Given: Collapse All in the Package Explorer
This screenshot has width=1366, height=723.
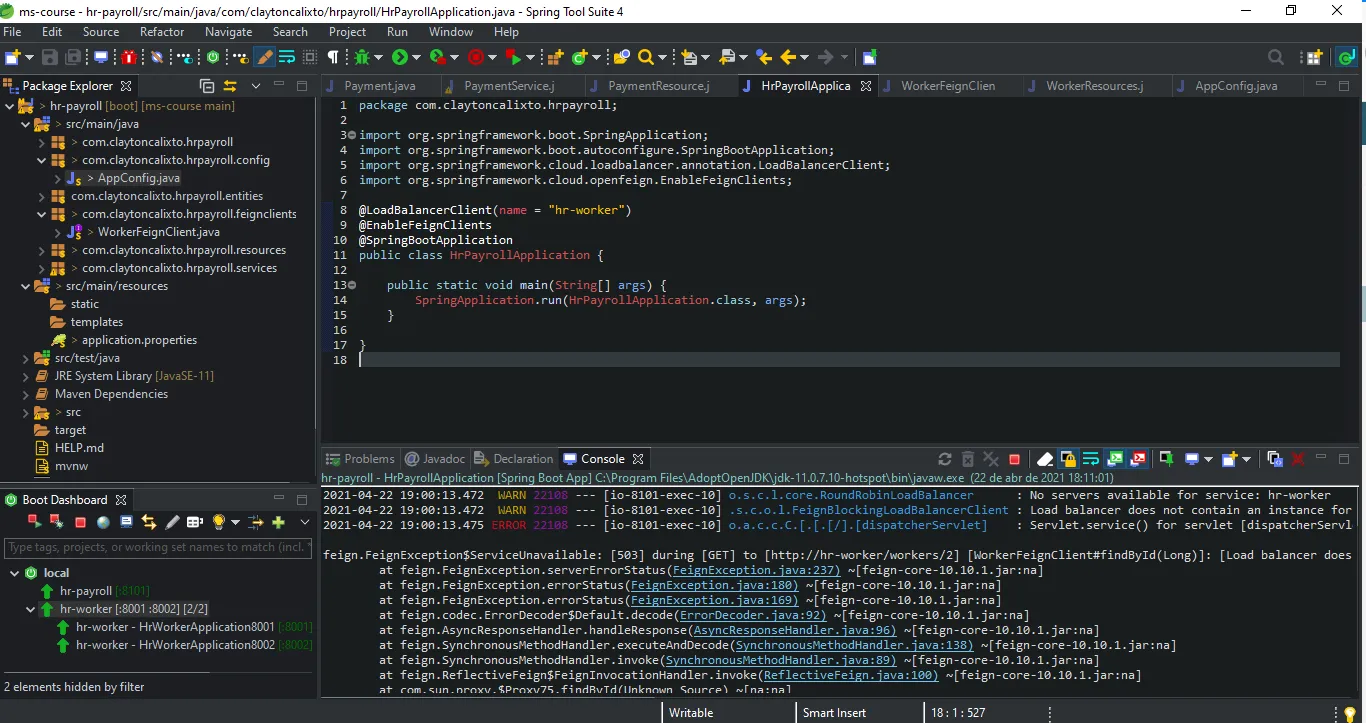Looking at the screenshot, I should [x=207, y=86].
